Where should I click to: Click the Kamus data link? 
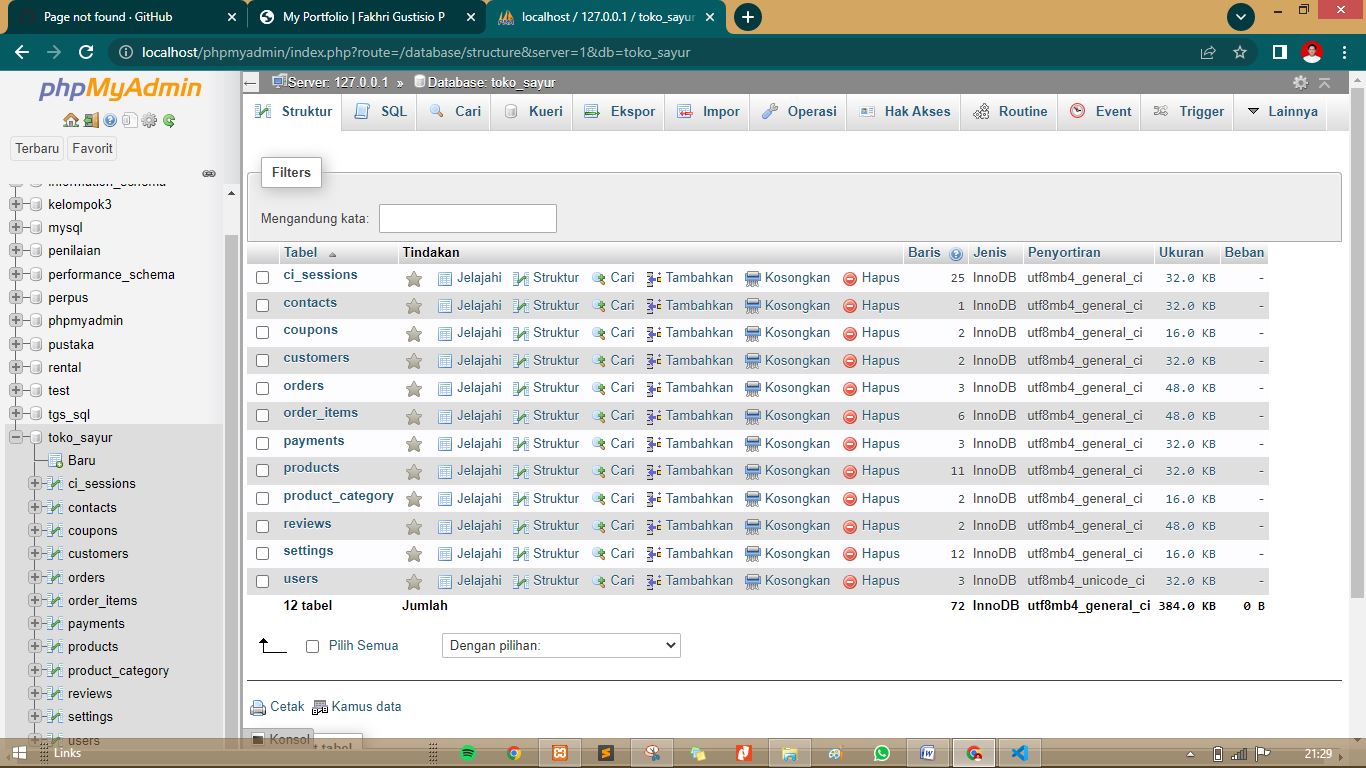click(366, 707)
